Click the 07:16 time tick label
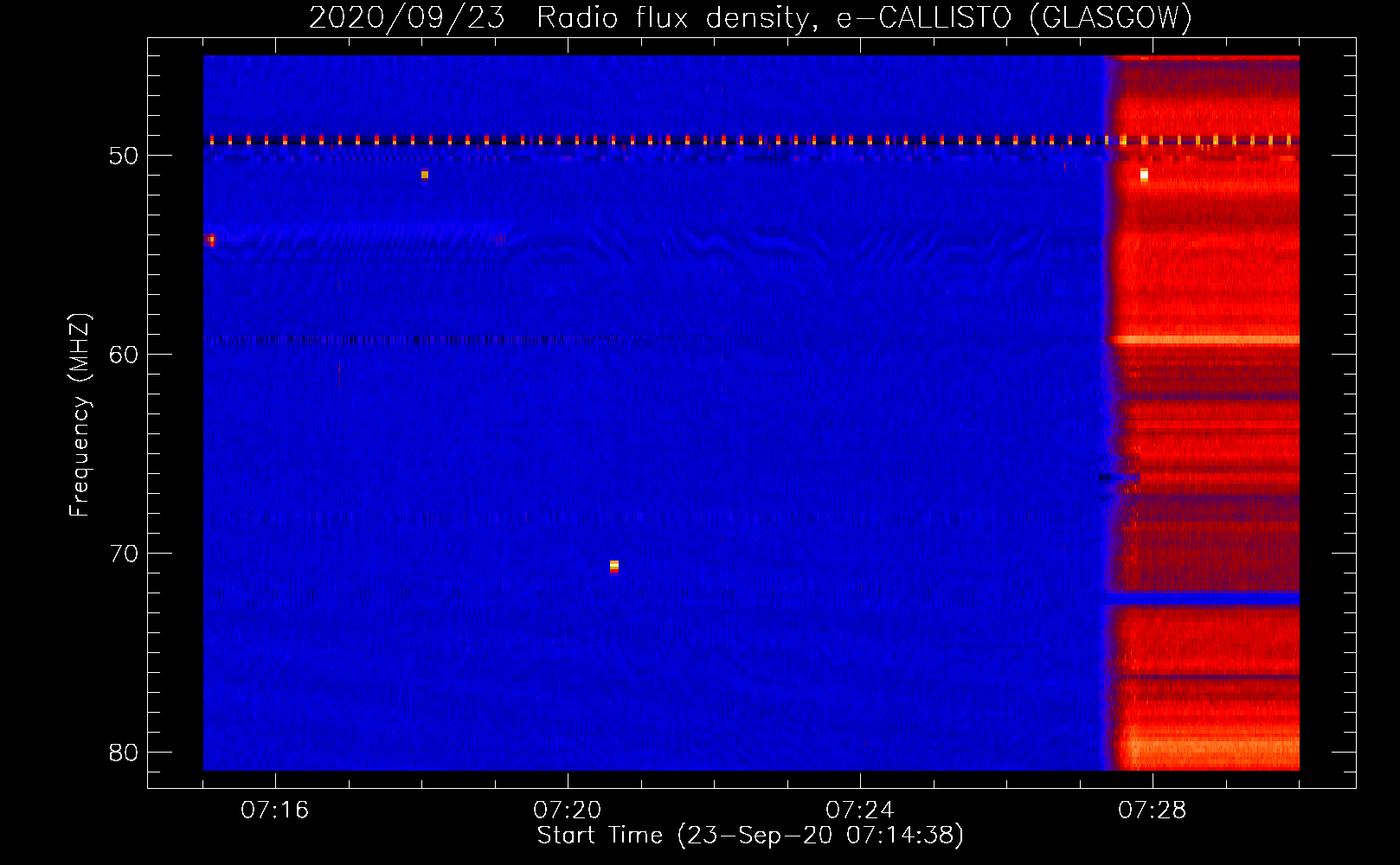 [x=275, y=811]
